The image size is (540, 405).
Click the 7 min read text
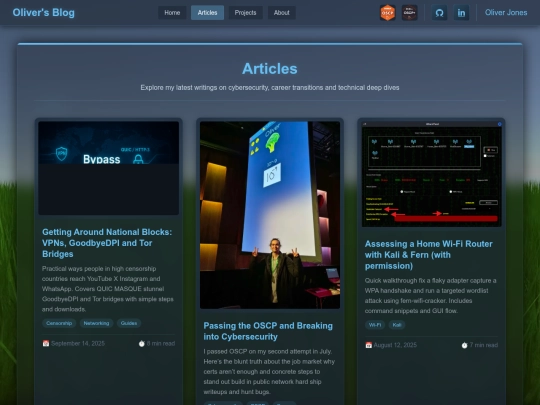point(484,345)
